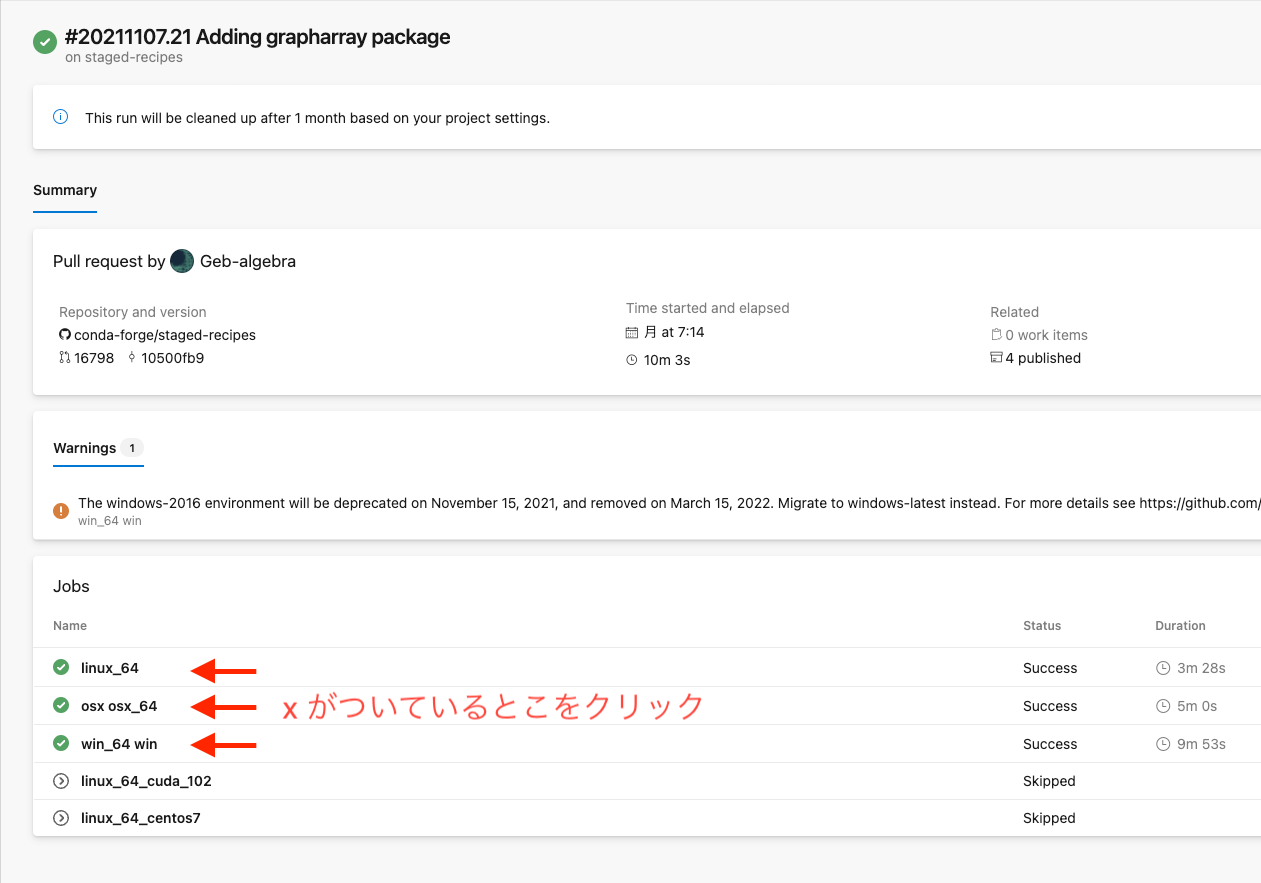Click the skipped icon for linux_64_cuda_102
1261x883 pixels.
pos(61,781)
